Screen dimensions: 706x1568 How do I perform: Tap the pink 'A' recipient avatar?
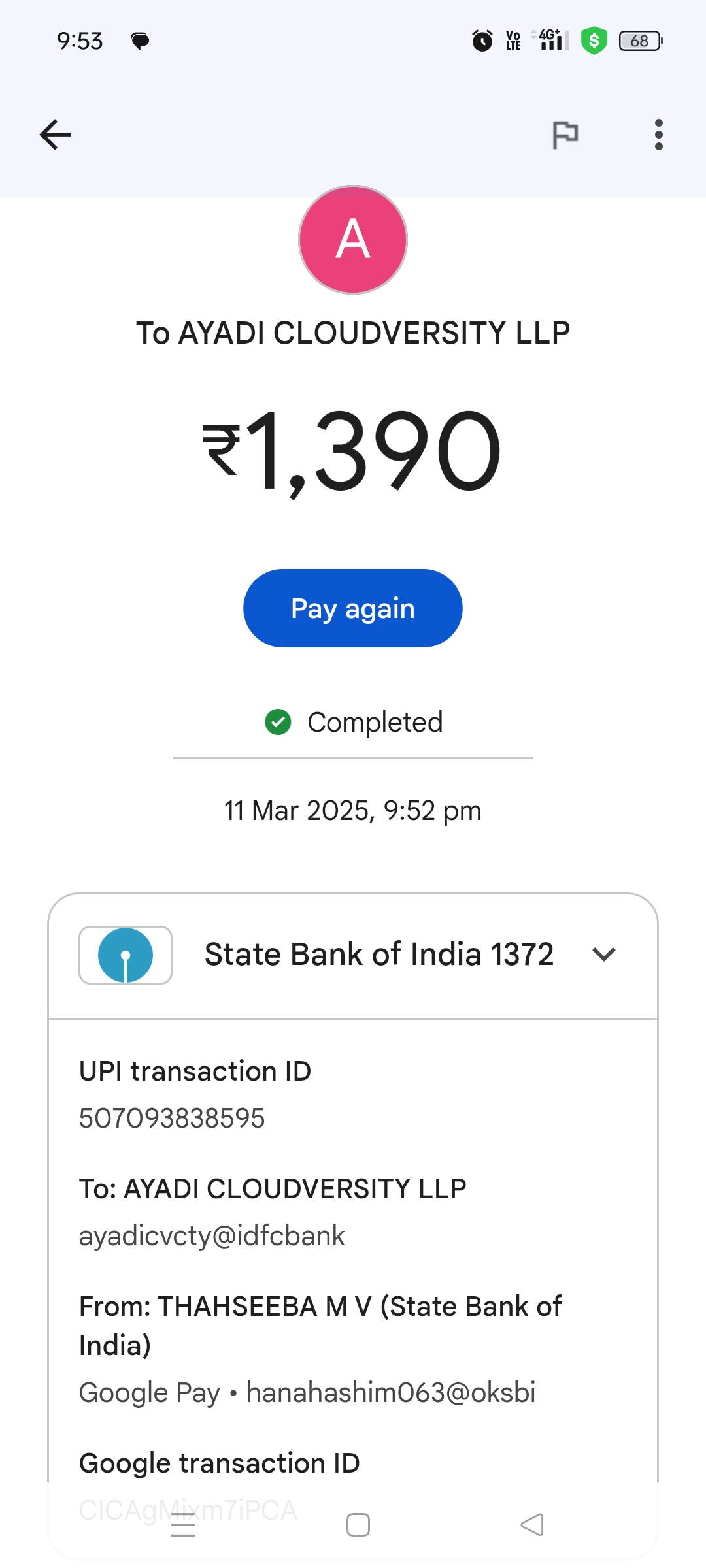(x=353, y=240)
